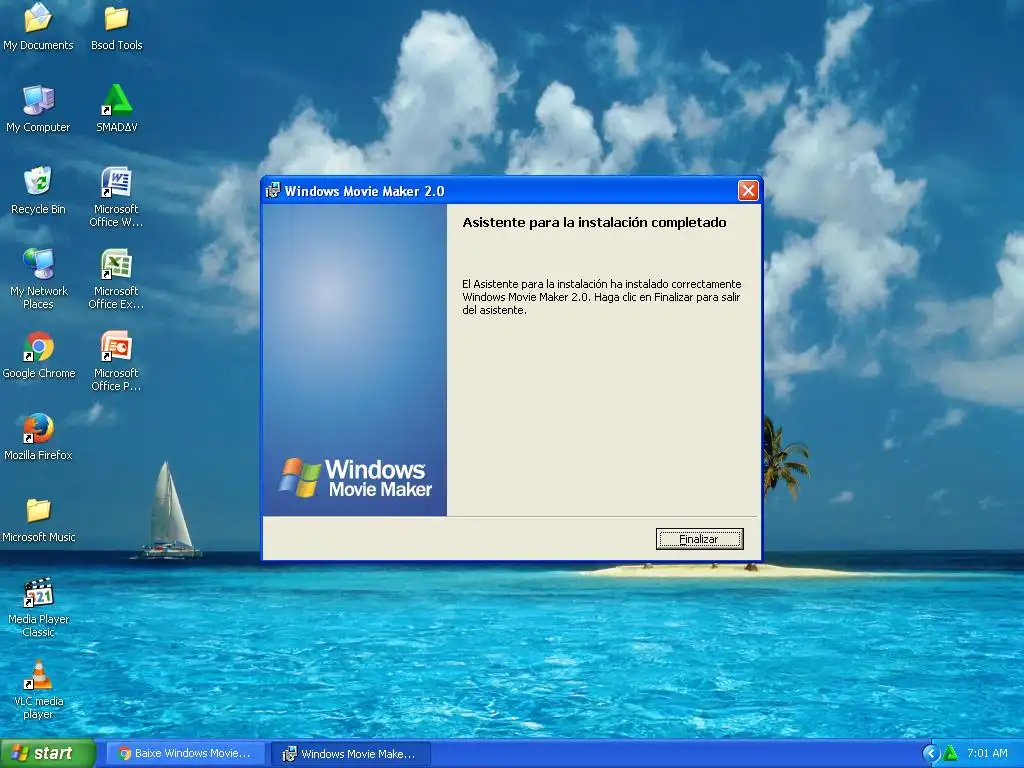Screen dimensions: 1024x768
Task: Click the installer icon in dialog title bar
Action: [x=273, y=191]
